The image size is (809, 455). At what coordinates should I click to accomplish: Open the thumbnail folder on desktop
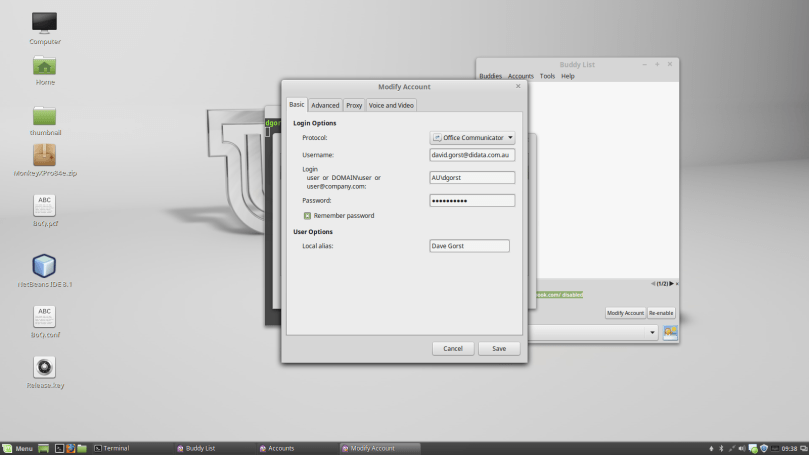[x=44, y=121]
